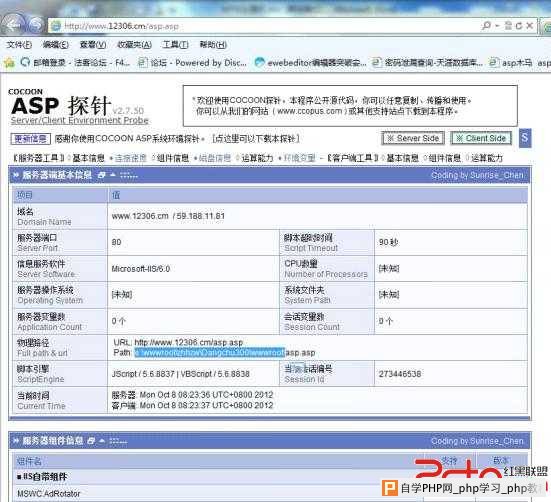Image resolution: width=551 pixels, height=502 pixels.
Task: Click the highlighted physical Path text
Action: pos(209,352)
